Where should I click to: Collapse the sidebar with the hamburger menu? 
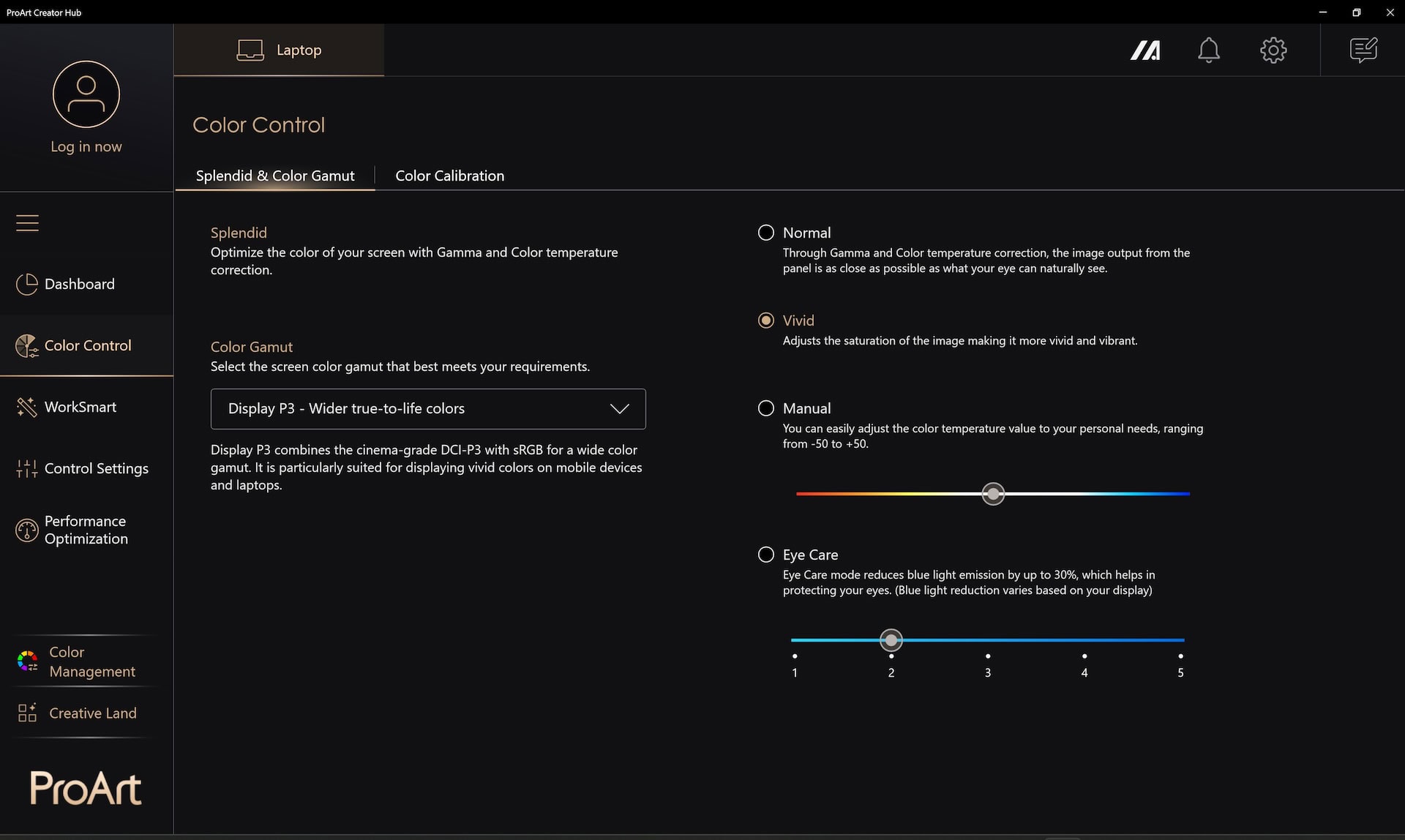(x=27, y=222)
